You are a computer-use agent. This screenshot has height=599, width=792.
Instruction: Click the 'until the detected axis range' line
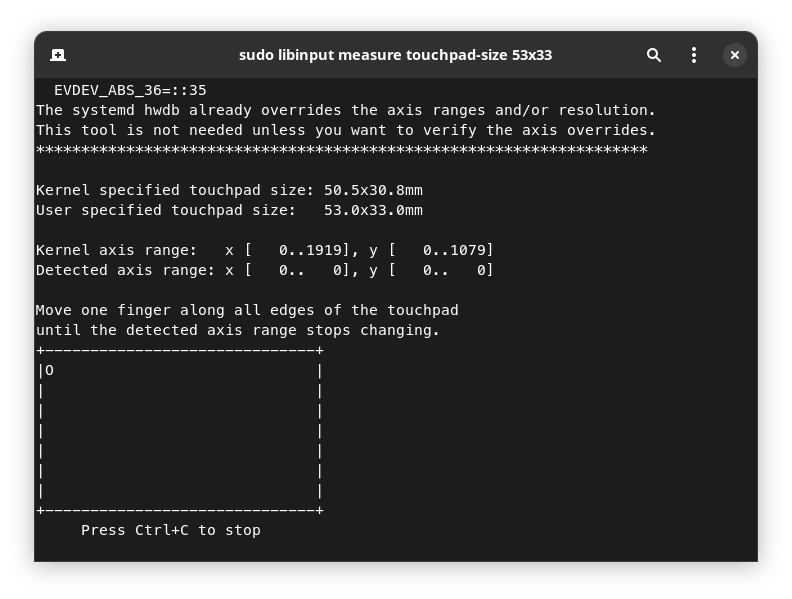click(x=238, y=330)
